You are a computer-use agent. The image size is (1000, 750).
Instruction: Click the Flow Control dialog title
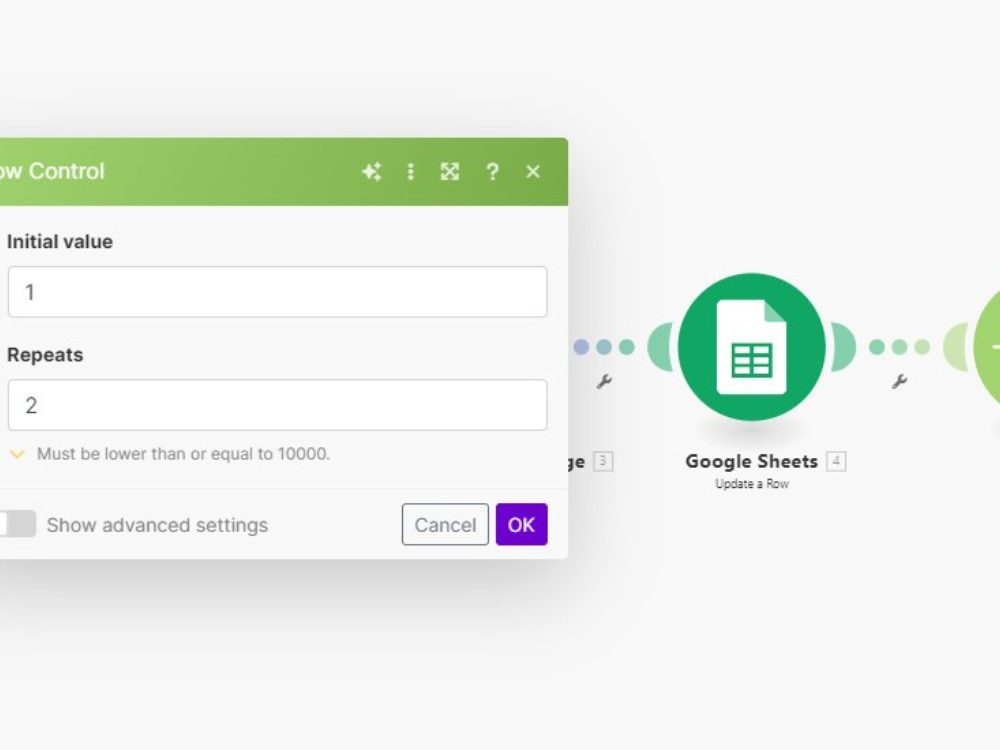(52, 172)
